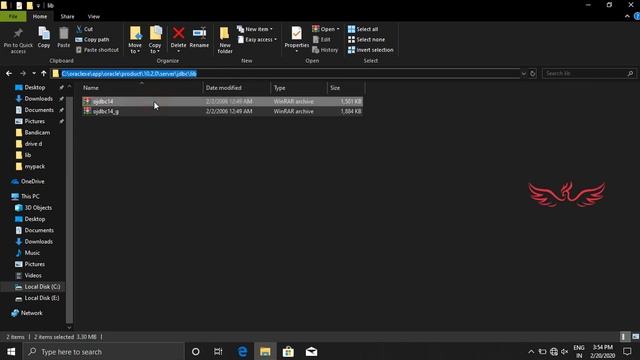
Task: Switch to the Home tab
Action: coord(40,17)
